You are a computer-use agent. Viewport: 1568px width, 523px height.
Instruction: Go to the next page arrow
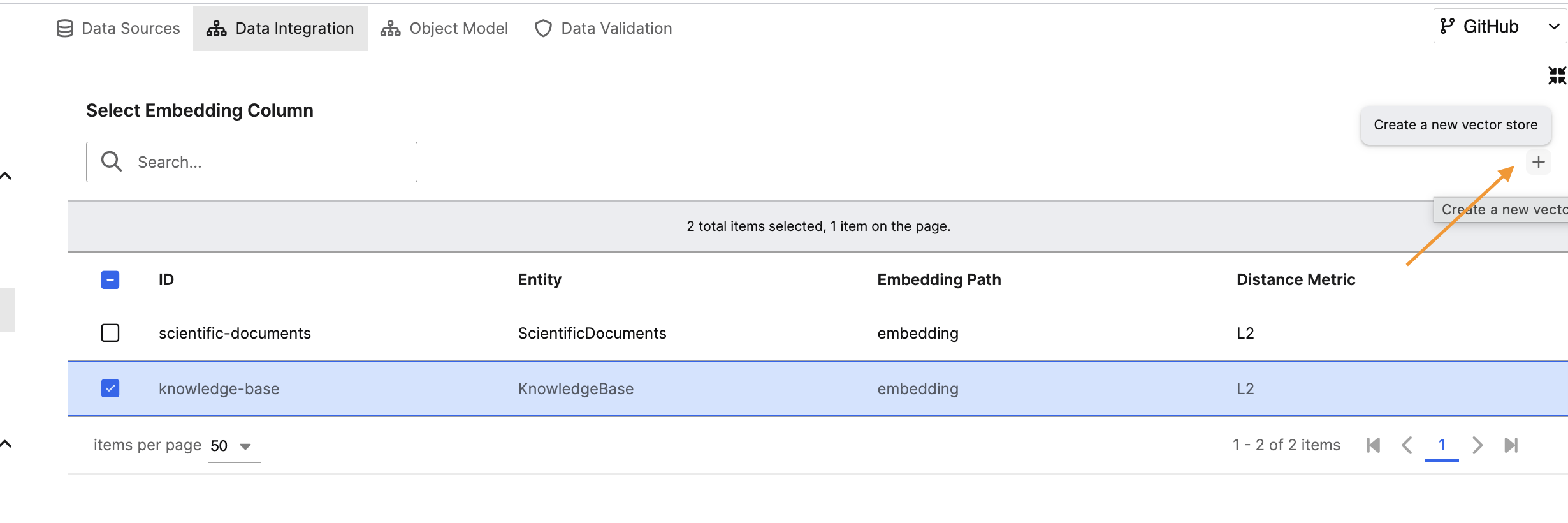[1477, 445]
